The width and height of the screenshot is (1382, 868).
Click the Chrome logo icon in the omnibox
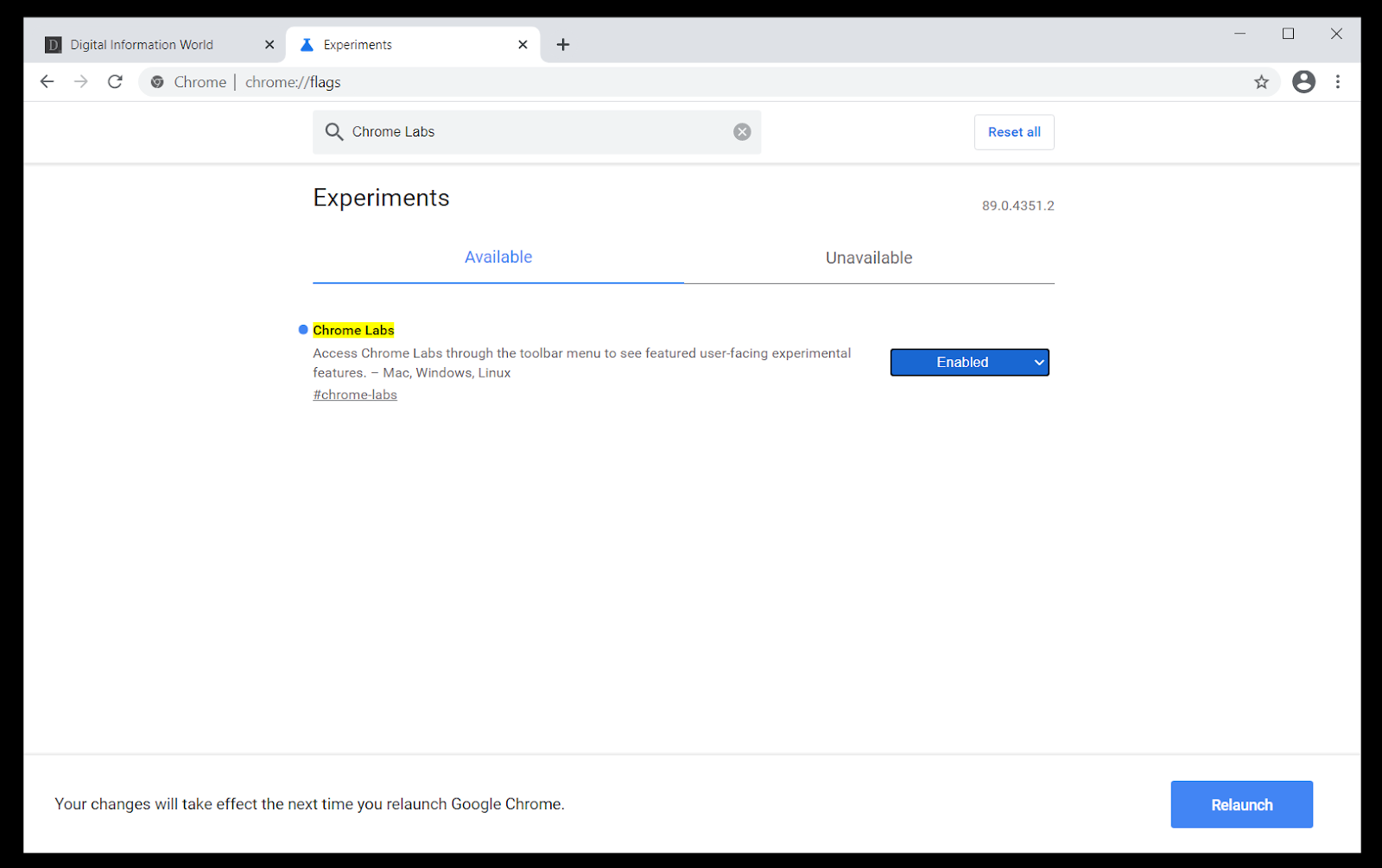(x=156, y=82)
